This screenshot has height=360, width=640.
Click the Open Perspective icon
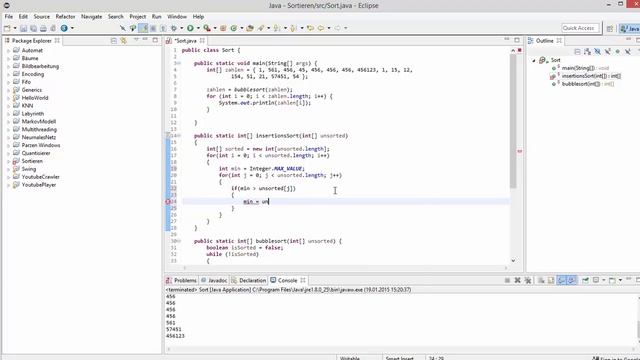[610, 28]
